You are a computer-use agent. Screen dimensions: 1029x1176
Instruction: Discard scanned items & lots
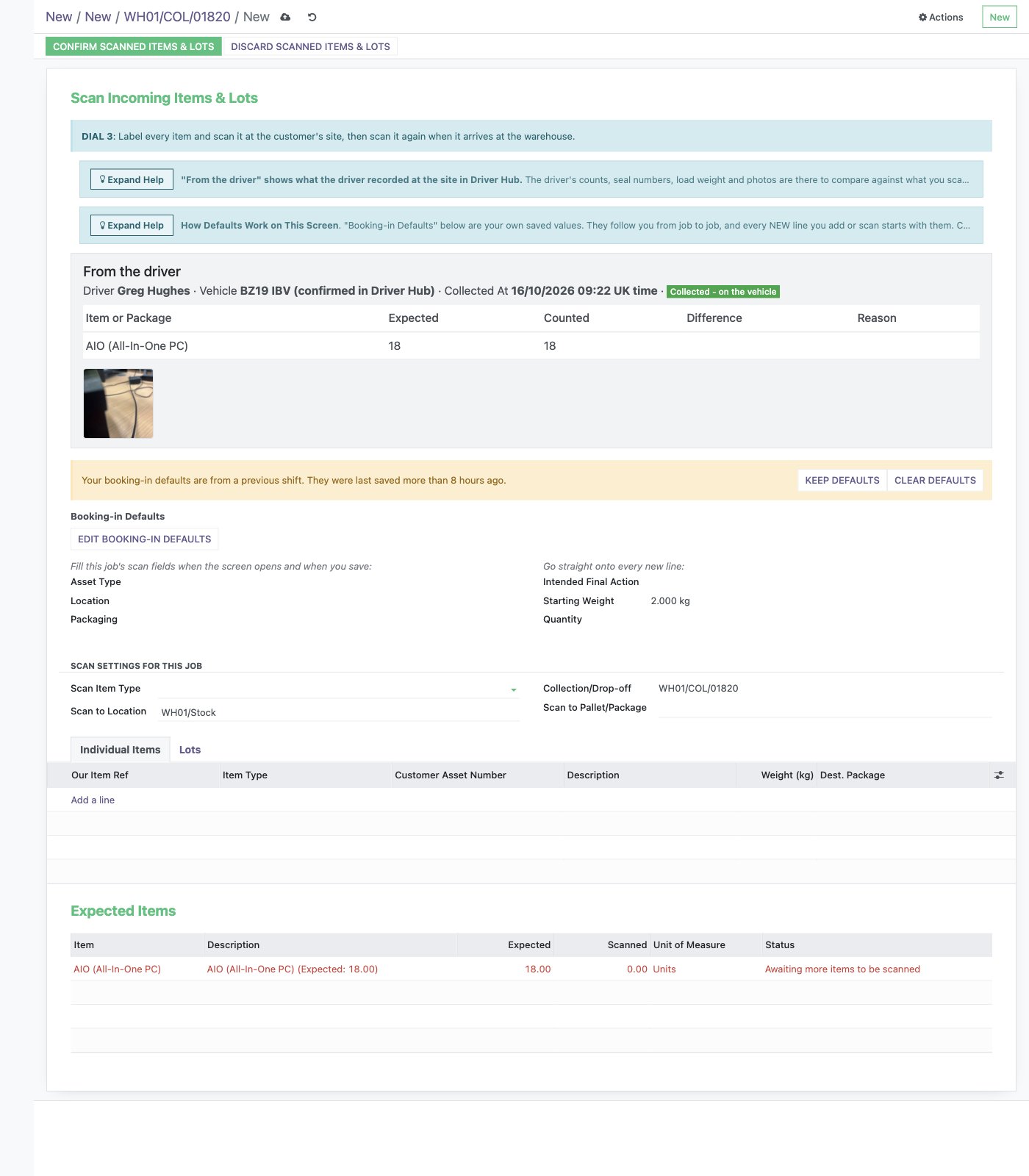(310, 46)
